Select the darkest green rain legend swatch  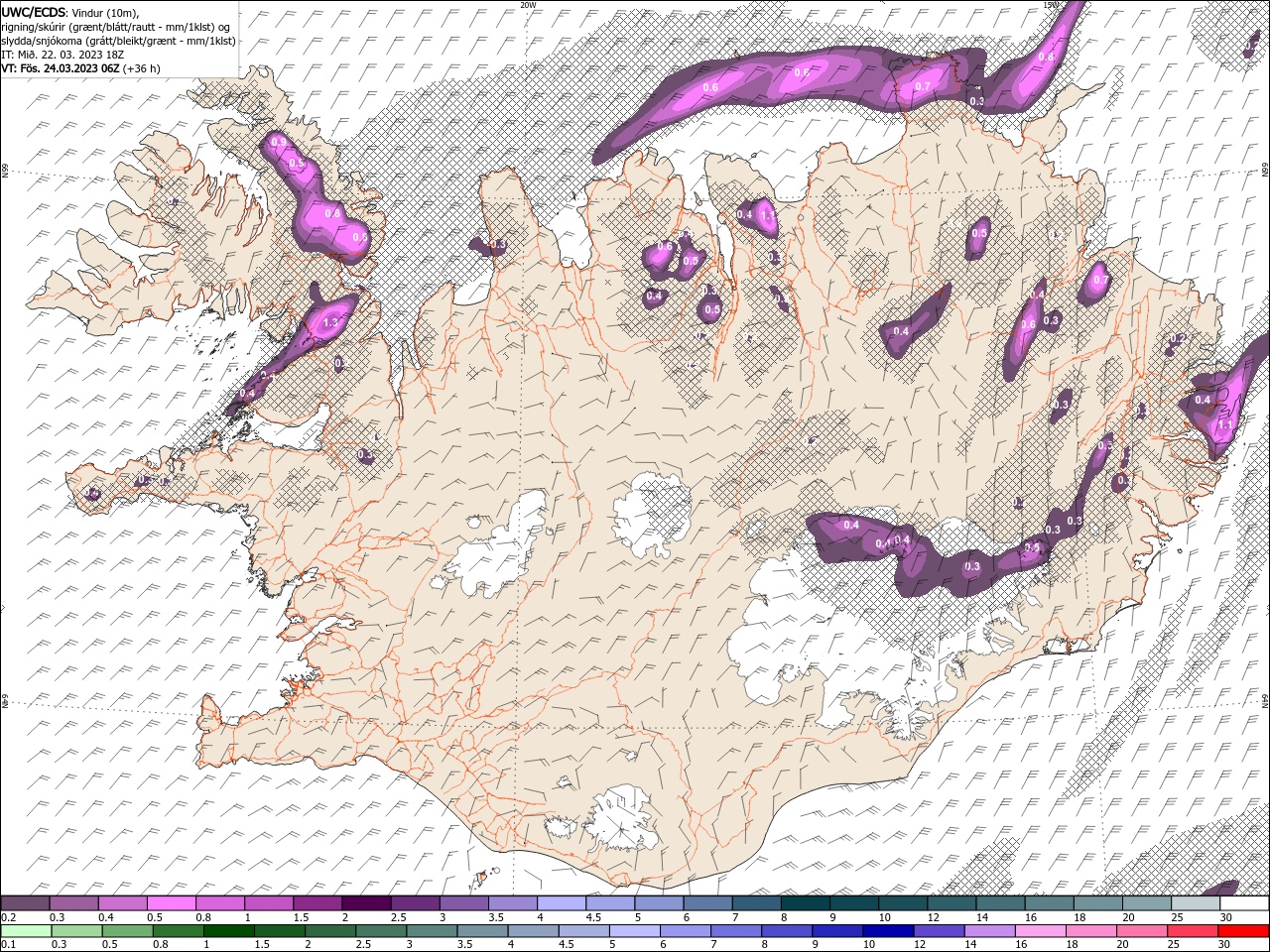point(228,931)
